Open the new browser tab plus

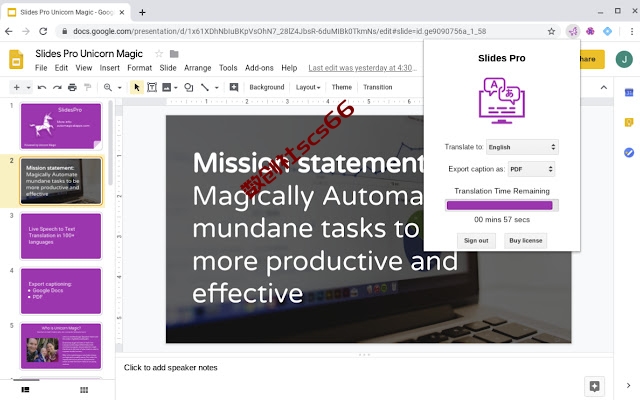tap(142, 12)
